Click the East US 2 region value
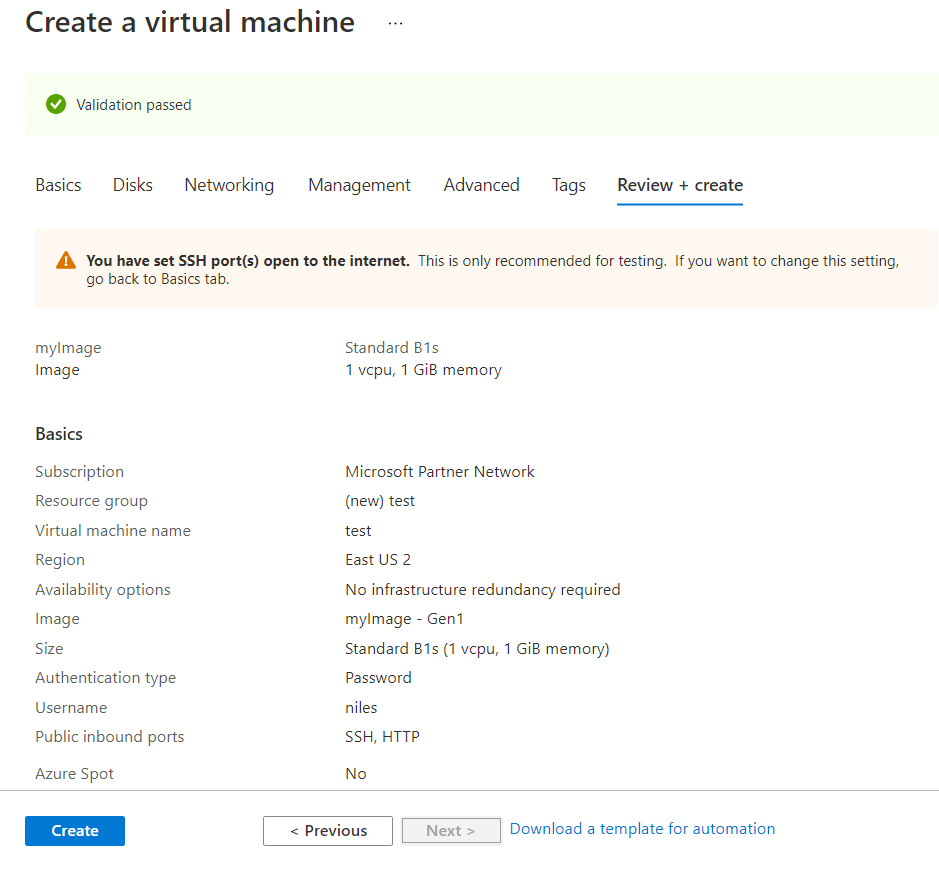Image resolution: width=939 pixels, height=877 pixels. click(378, 560)
